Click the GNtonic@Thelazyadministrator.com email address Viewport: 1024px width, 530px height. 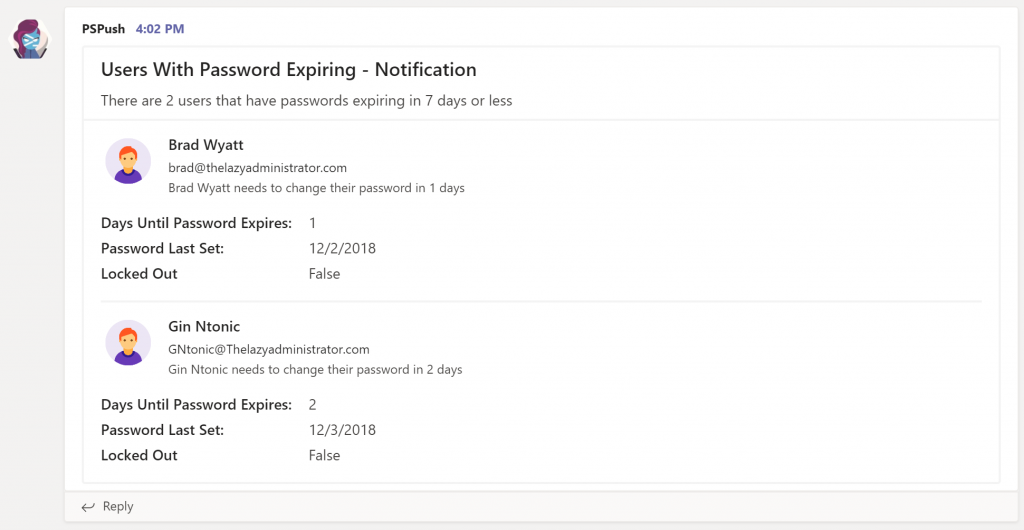click(269, 349)
